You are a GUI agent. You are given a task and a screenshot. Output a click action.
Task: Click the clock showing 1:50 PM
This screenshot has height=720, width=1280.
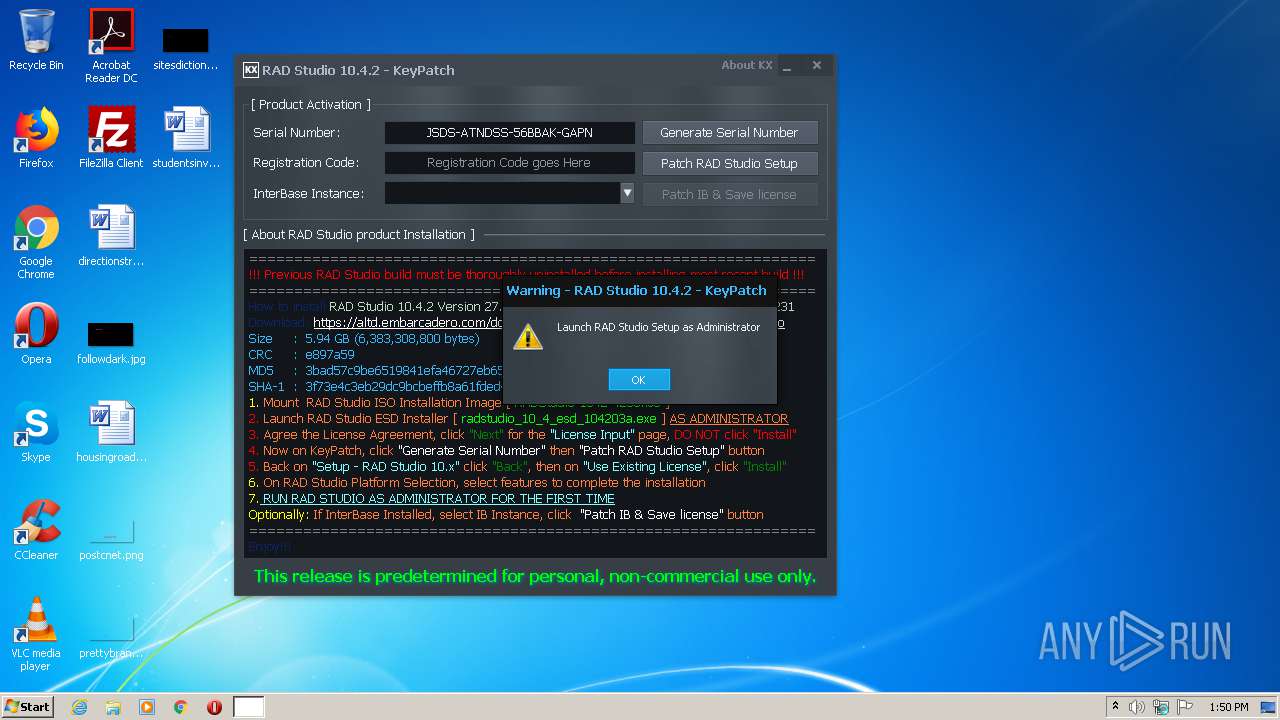(1229, 707)
